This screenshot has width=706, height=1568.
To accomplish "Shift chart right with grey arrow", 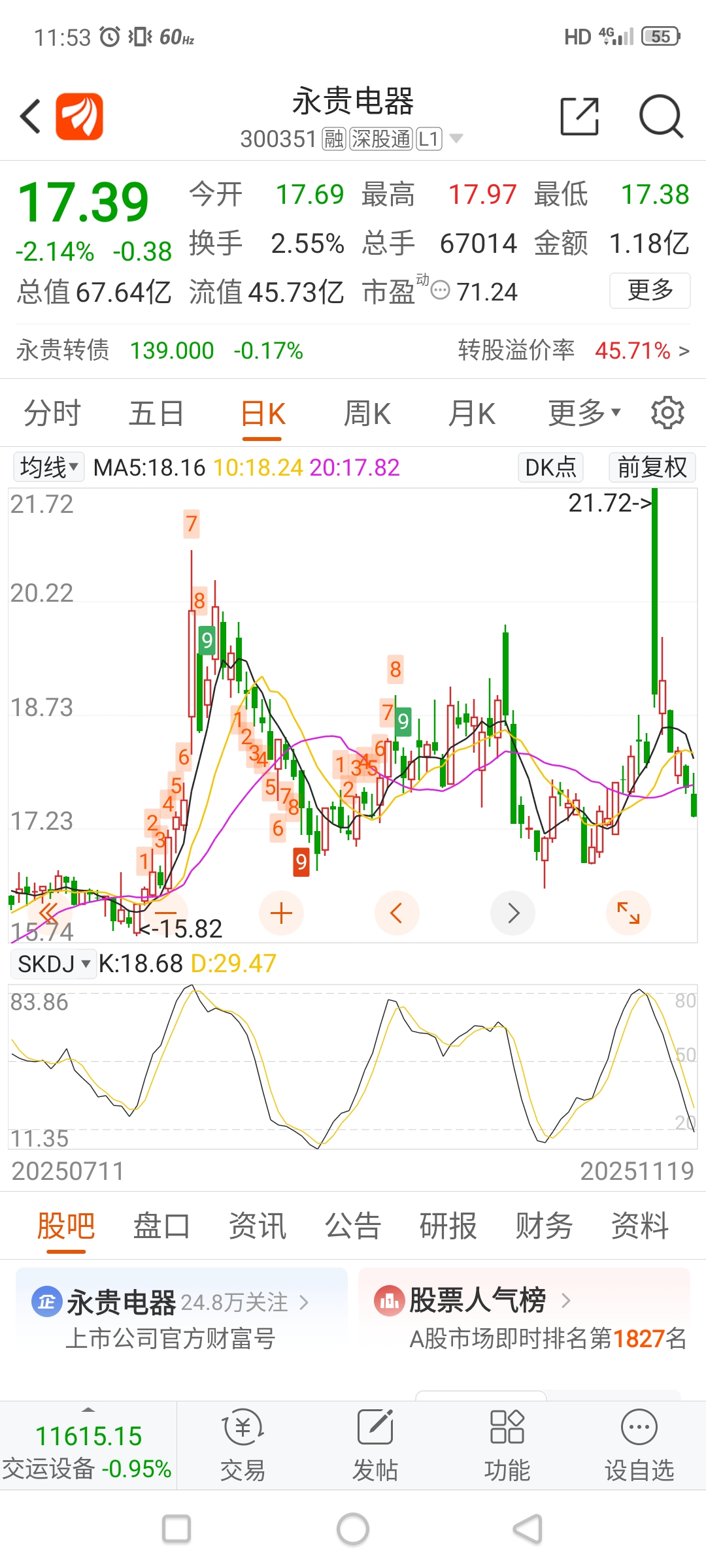I will (513, 913).
